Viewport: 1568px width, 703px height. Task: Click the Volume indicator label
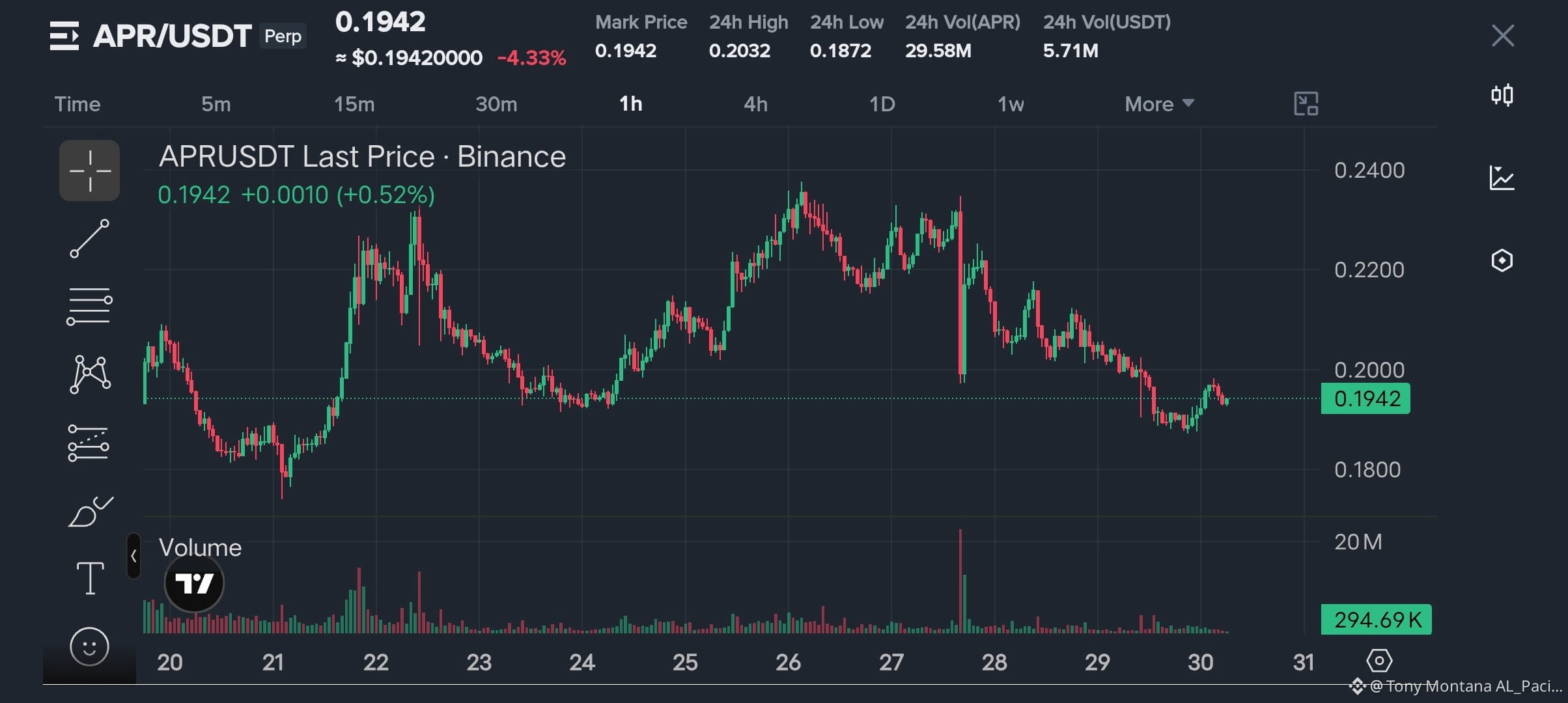[x=200, y=547]
